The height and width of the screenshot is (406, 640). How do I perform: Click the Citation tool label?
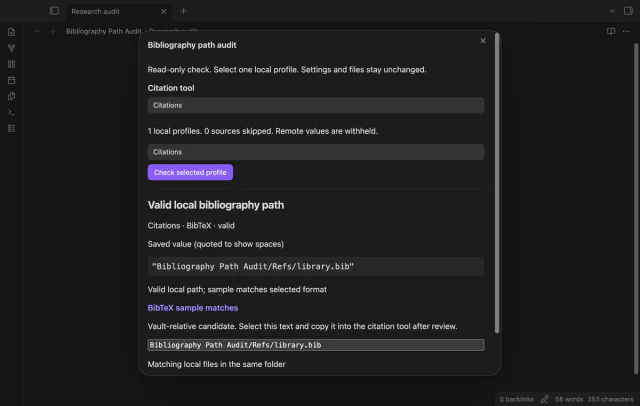171,88
